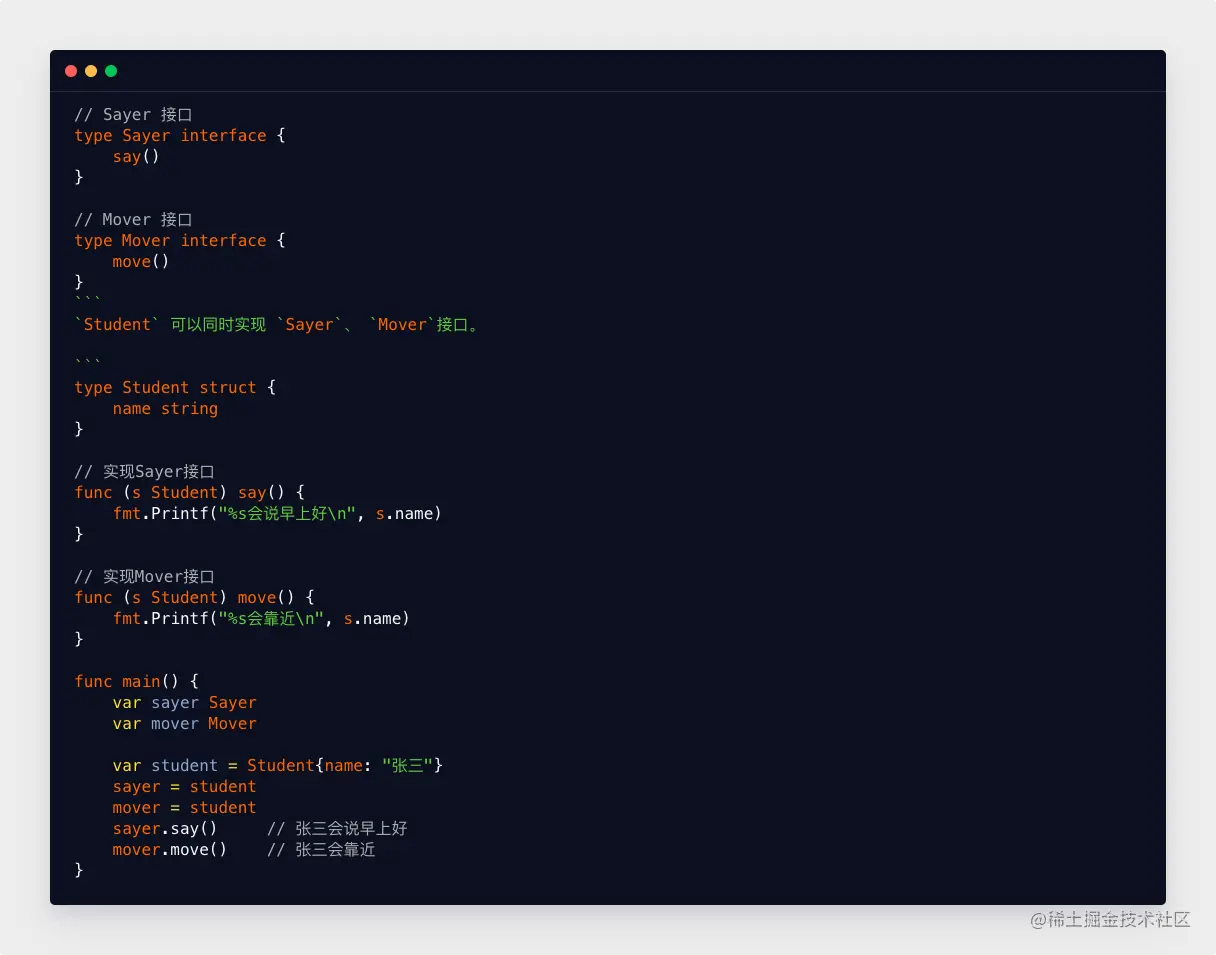This screenshot has width=1216, height=955.
Task: Click the line "func (s Student) say() {"
Action: pyautogui.click(x=189, y=493)
